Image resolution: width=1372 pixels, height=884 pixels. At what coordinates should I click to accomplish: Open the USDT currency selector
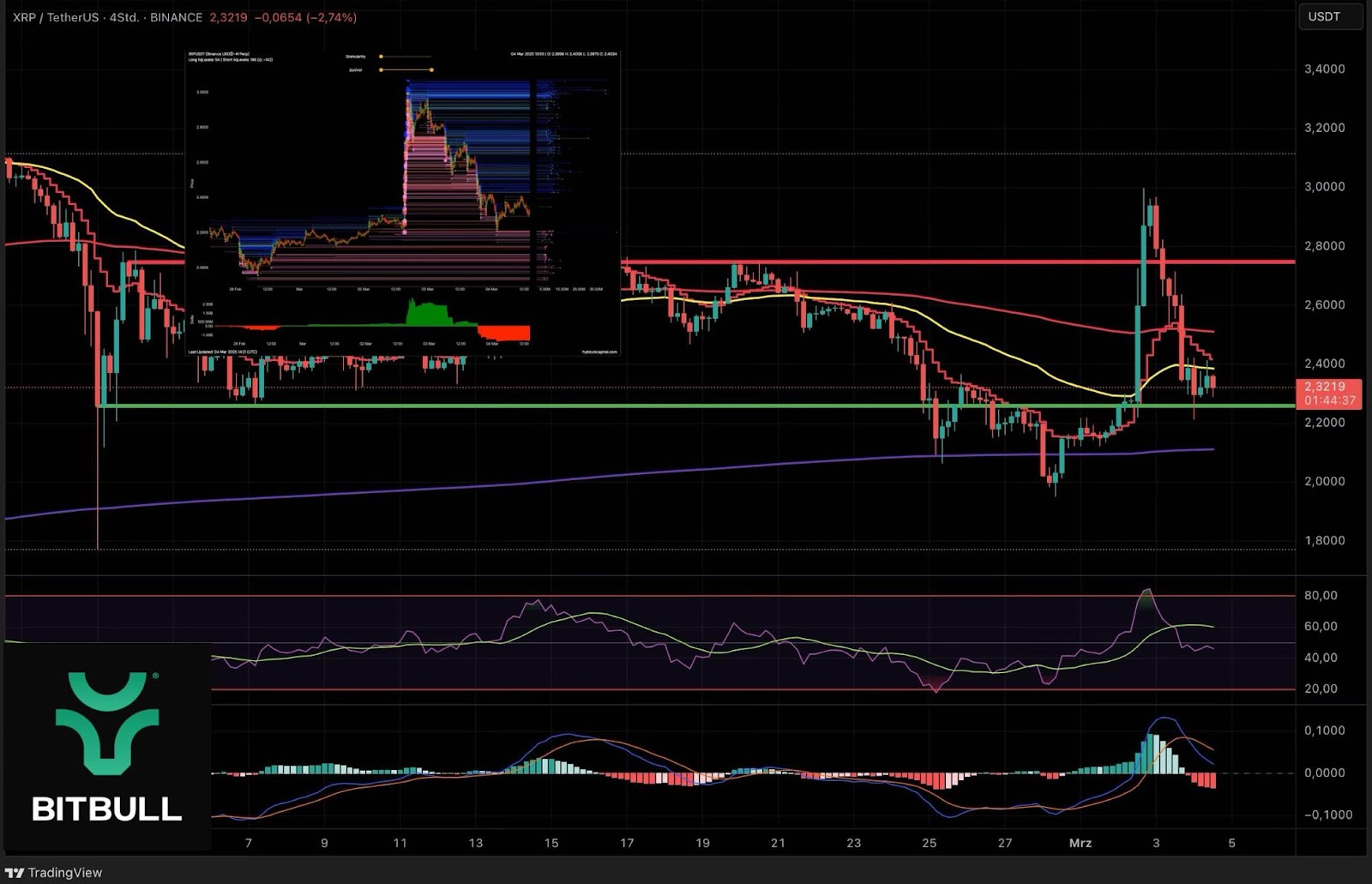pos(1330,16)
